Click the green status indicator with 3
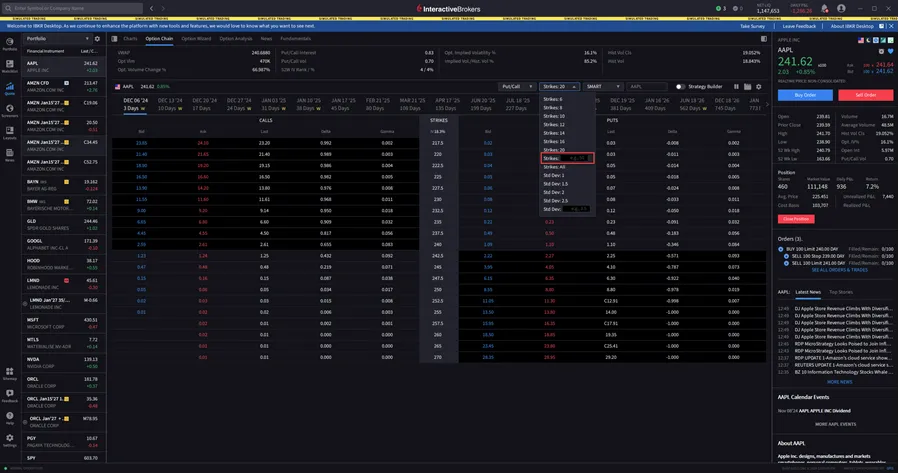The height and width of the screenshot is (473, 899). pyautogui.click(x=721, y=9)
